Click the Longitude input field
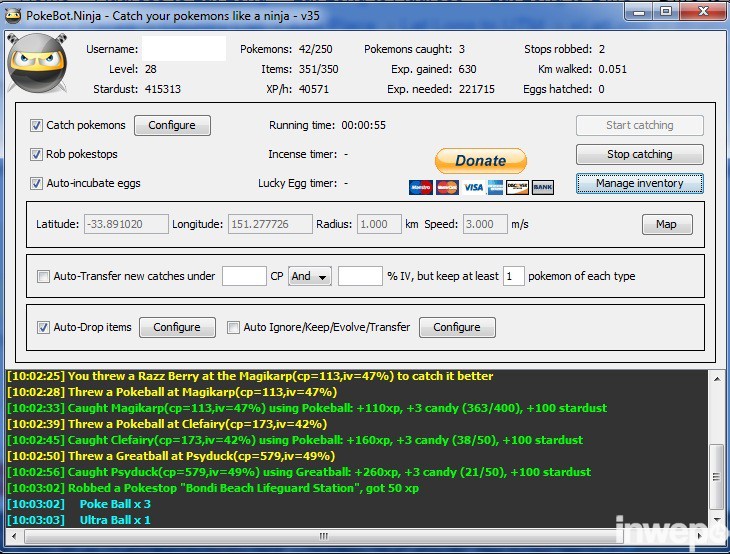This screenshot has height=554, width=730. 270,224
